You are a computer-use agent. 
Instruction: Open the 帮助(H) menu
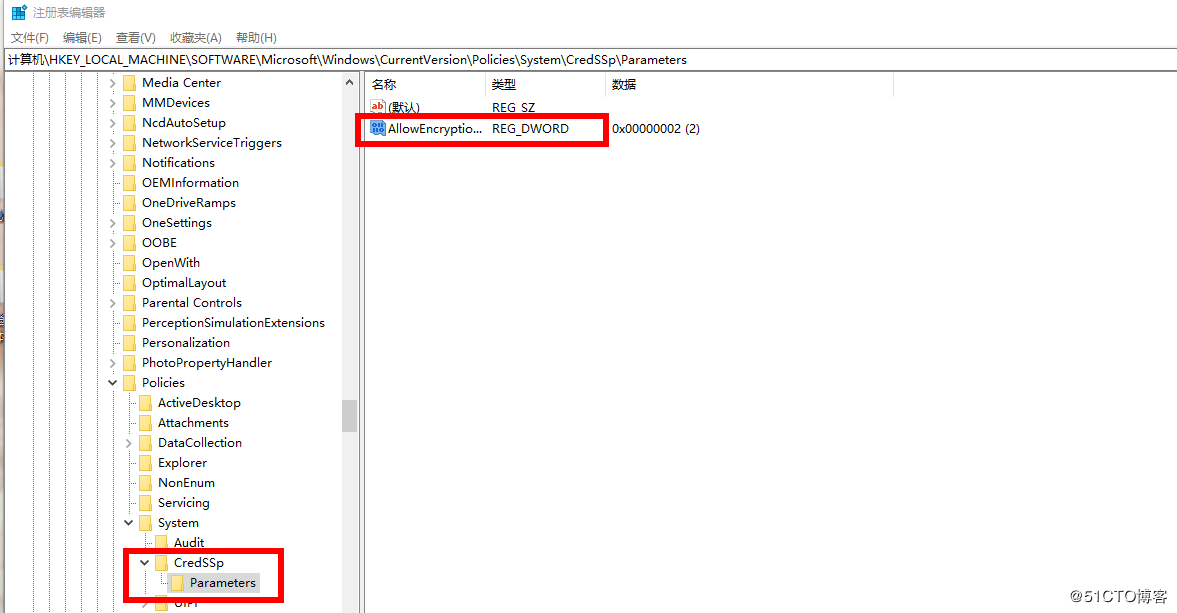256,38
